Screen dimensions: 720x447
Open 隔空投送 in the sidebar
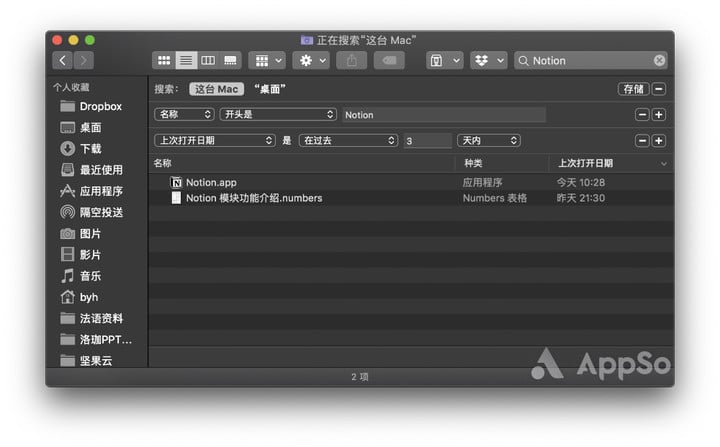(97, 212)
